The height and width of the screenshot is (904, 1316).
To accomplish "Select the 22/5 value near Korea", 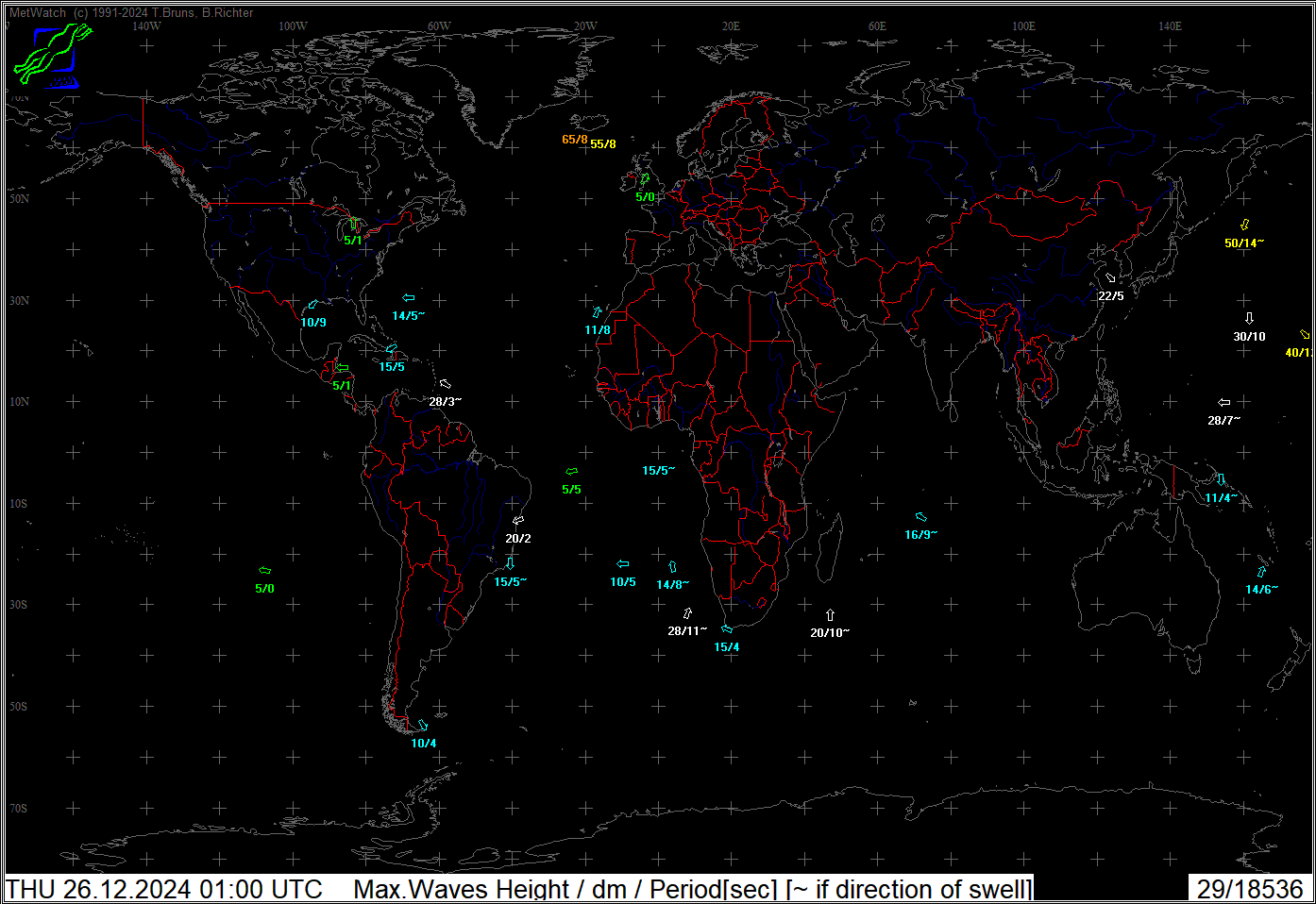I will coord(1111,296).
